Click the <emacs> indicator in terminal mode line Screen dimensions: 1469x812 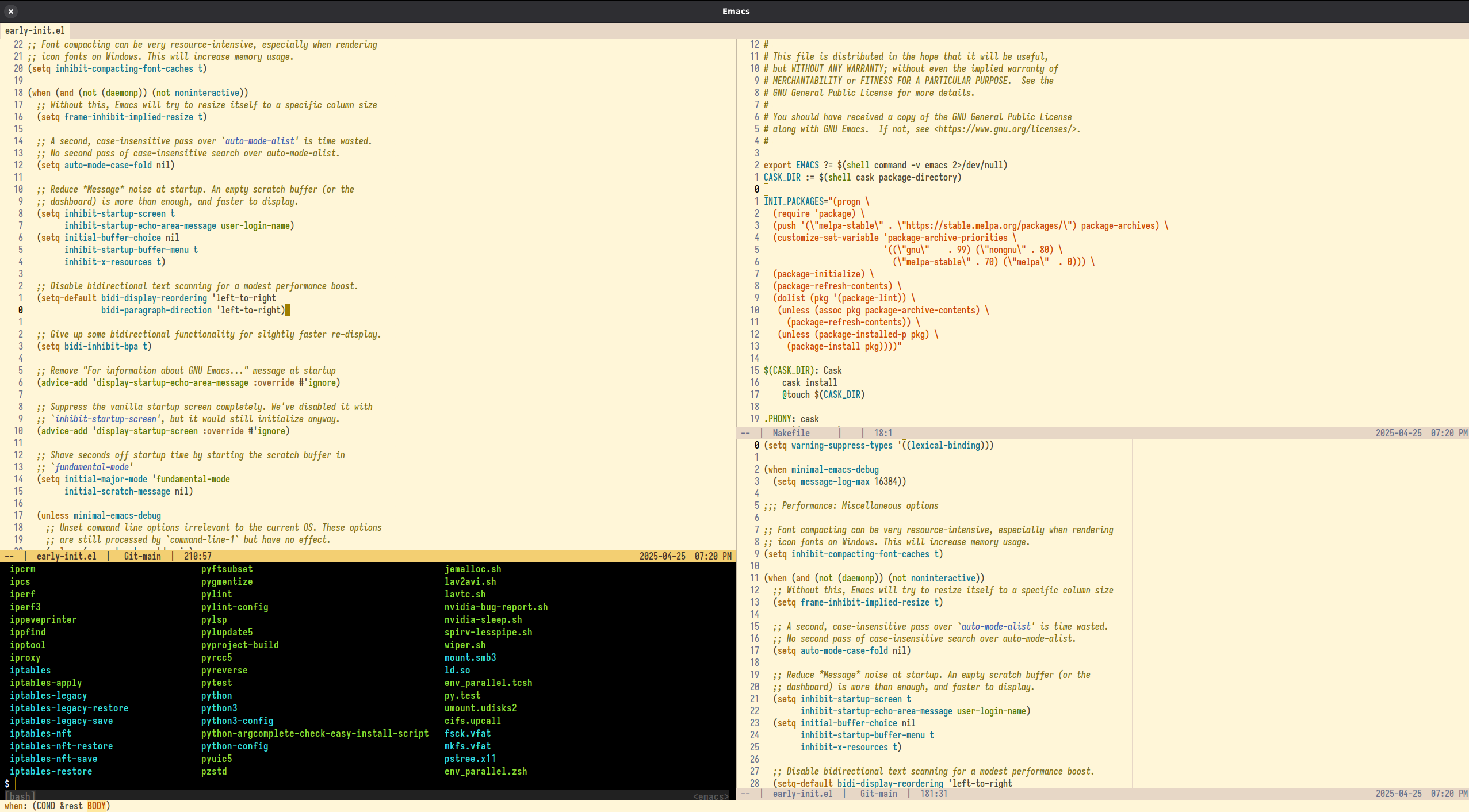[x=711, y=796]
